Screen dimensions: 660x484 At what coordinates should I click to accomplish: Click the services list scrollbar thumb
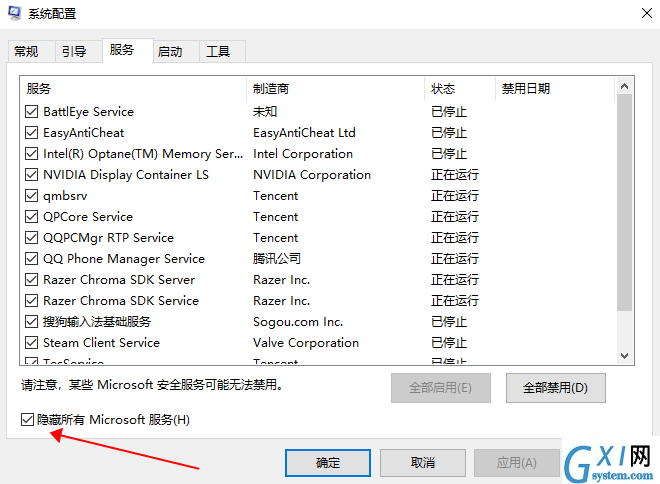point(625,202)
